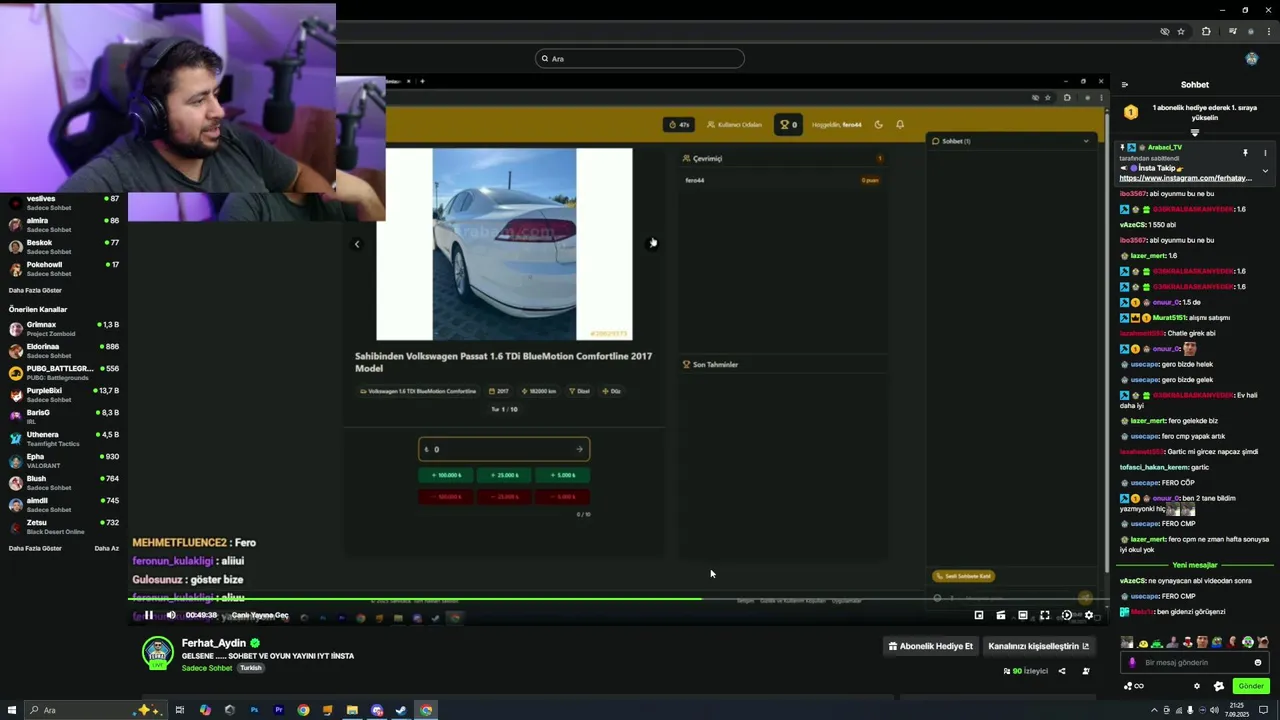Open emoji picker in chat input
The image size is (1280, 720).
point(1258,663)
